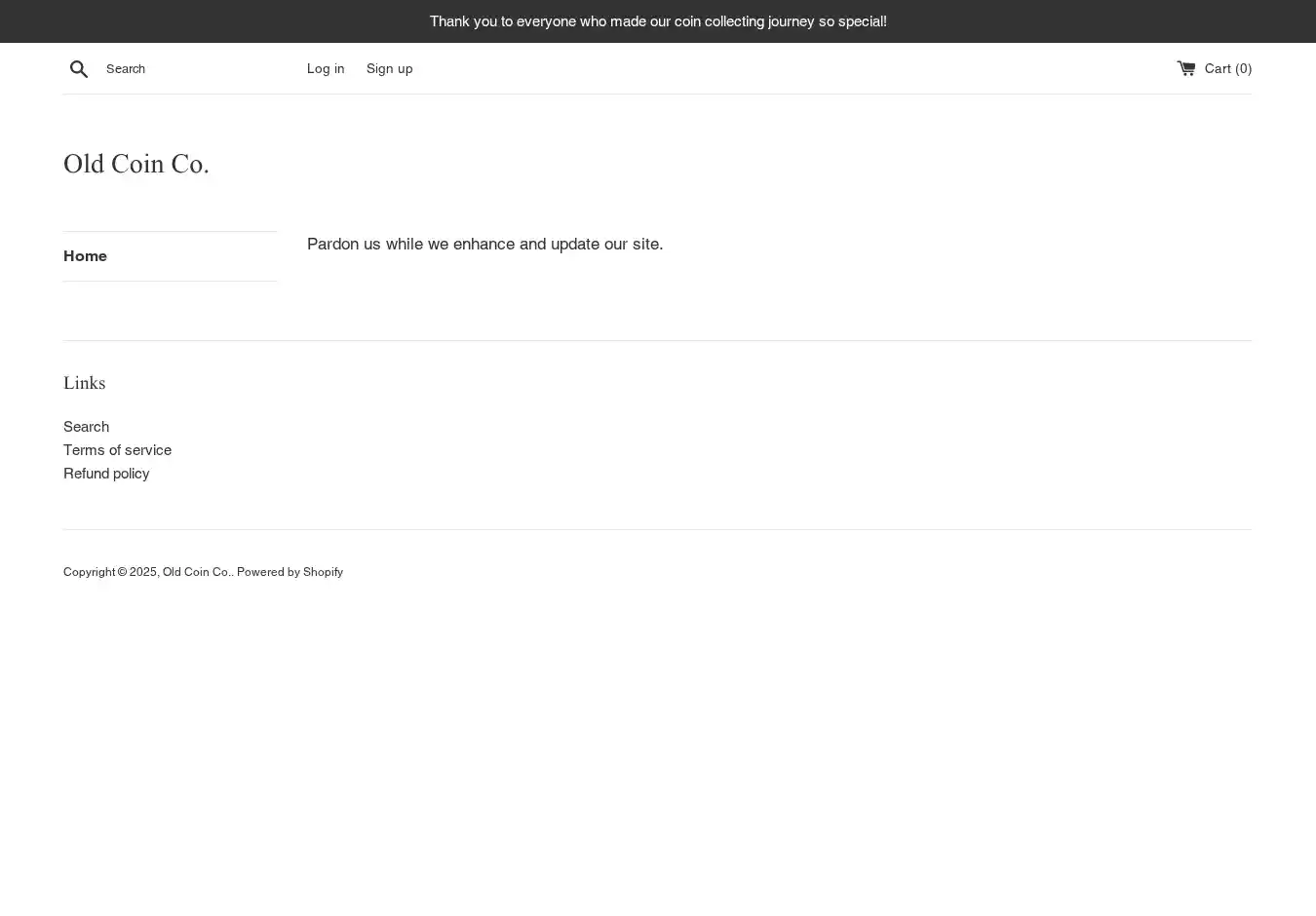The height and width of the screenshot is (916, 1316).
Task: Click Old Coin Co. in the copyright line
Action: click(x=196, y=572)
